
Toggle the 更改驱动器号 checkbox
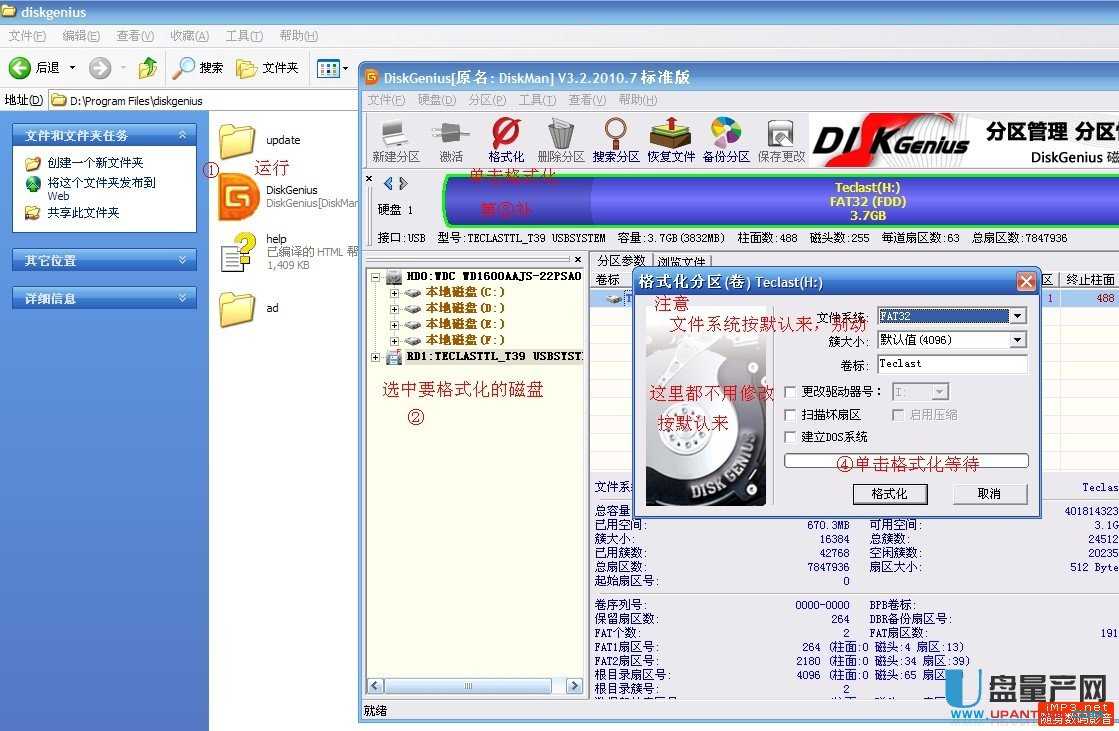coord(789,391)
